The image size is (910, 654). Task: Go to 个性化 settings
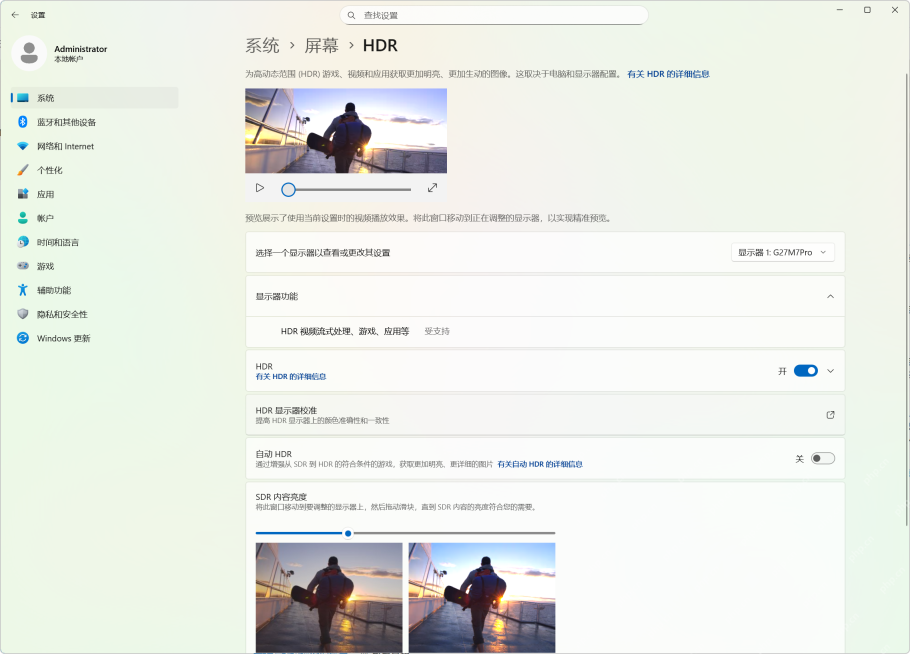coord(95,170)
